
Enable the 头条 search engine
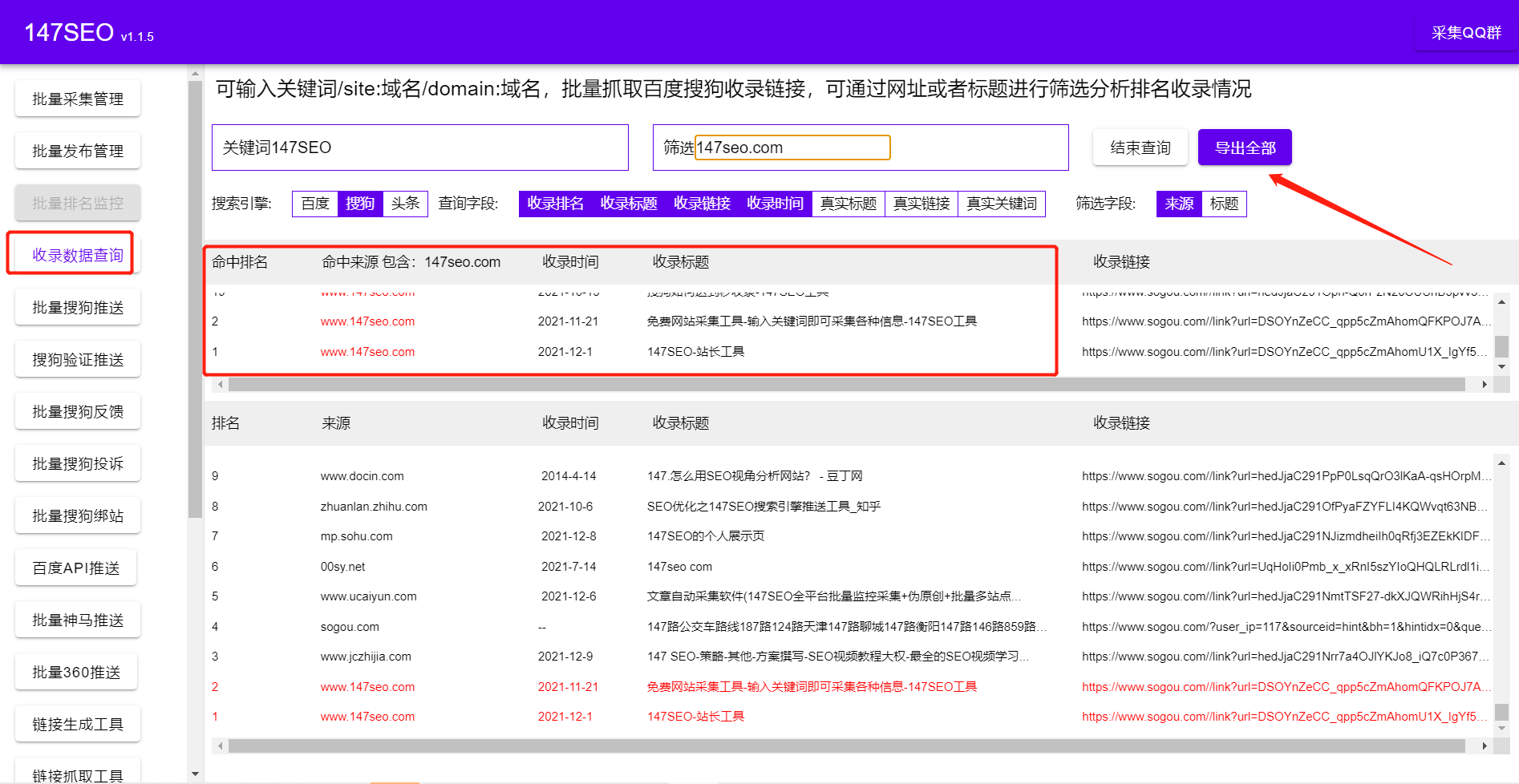point(405,204)
